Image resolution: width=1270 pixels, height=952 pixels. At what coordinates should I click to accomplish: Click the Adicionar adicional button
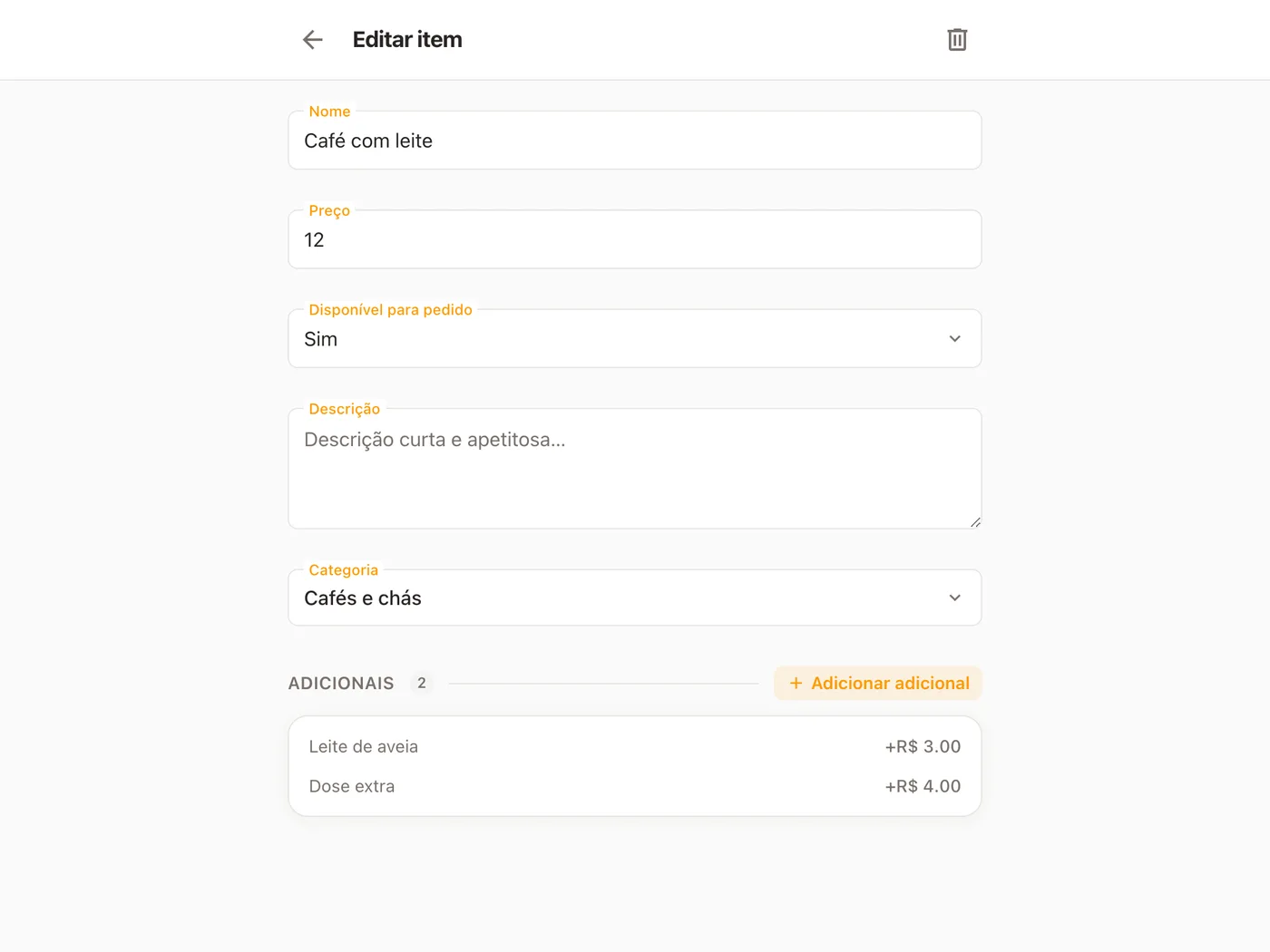tap(878, 684)
